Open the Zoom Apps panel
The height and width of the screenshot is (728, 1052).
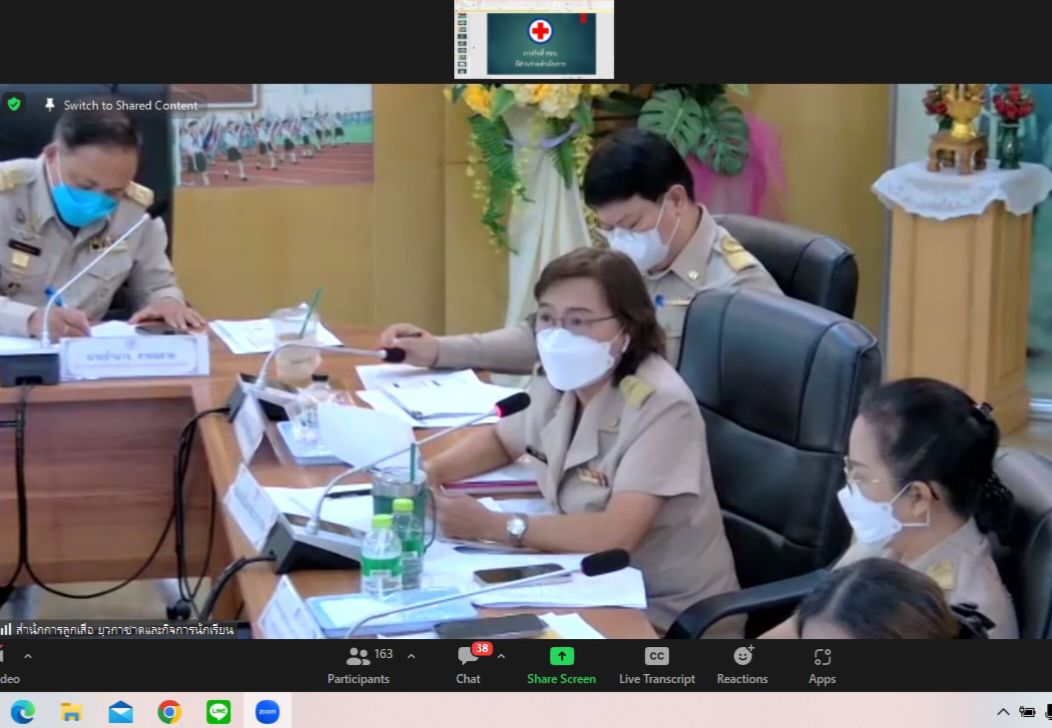click(822, 666)
